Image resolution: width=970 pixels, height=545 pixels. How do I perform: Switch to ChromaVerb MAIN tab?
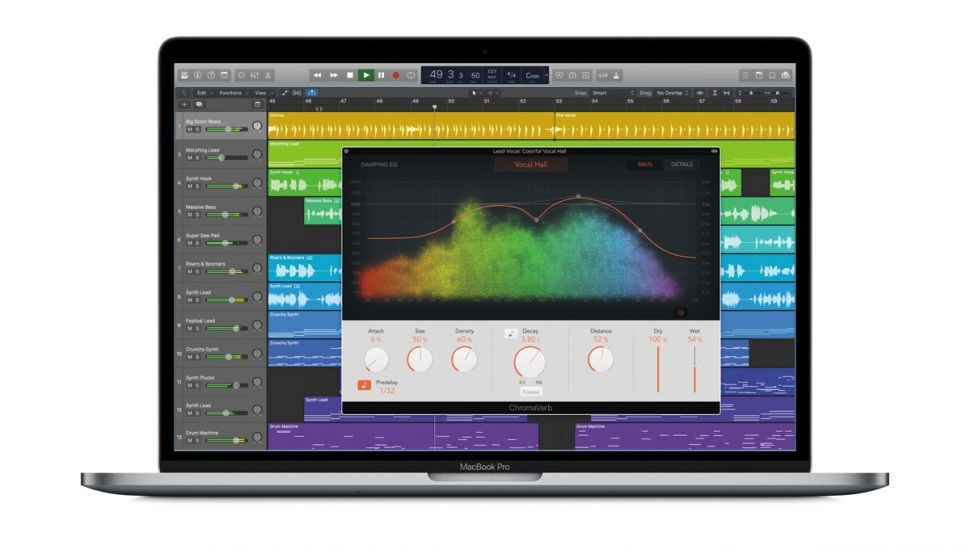coord(645,165)
